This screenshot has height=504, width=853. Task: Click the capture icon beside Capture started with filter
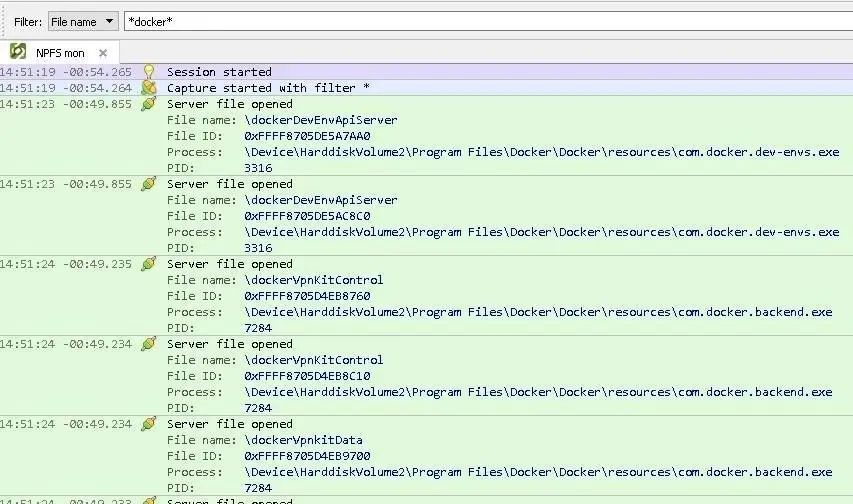pos(149,87)
